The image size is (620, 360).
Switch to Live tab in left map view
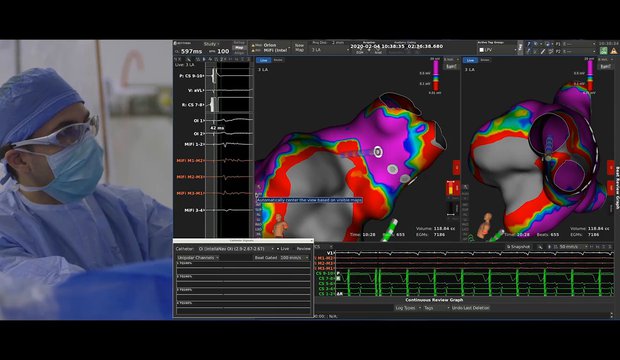(263, 60)
